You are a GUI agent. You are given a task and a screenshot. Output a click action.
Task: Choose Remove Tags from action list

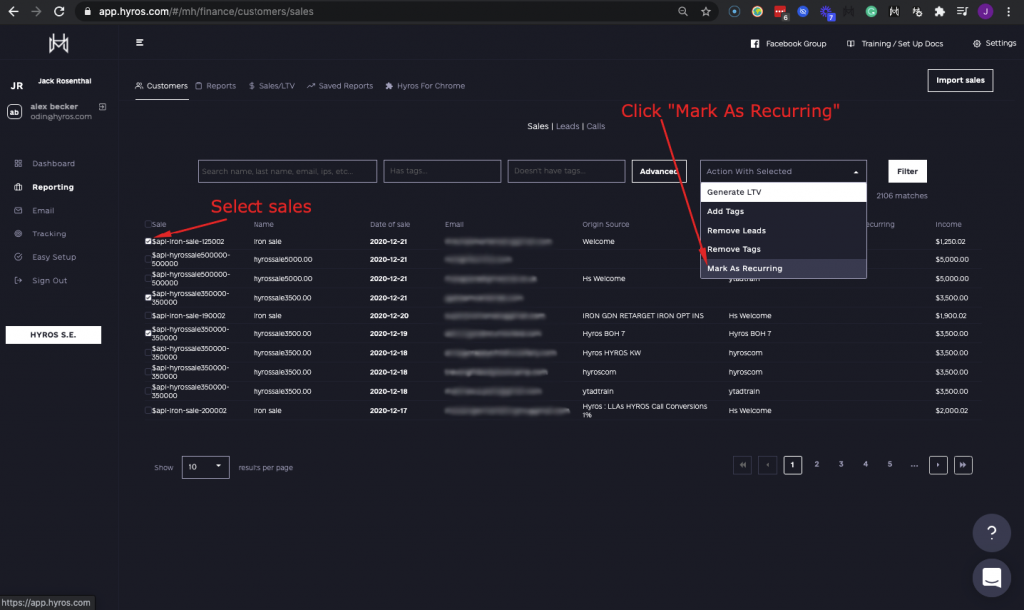[783, 249]
